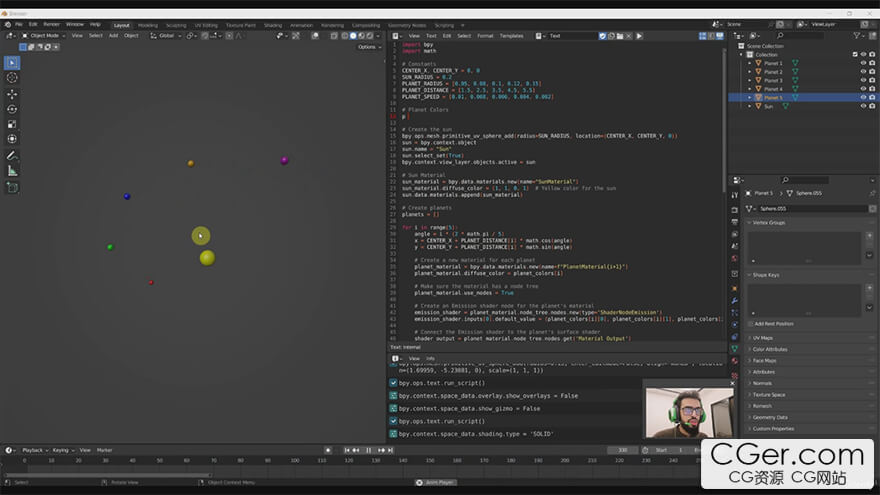This screenshot has height=495, width=880.
Task: Open the Modifiers wrench properties tab
Action: 735,301
